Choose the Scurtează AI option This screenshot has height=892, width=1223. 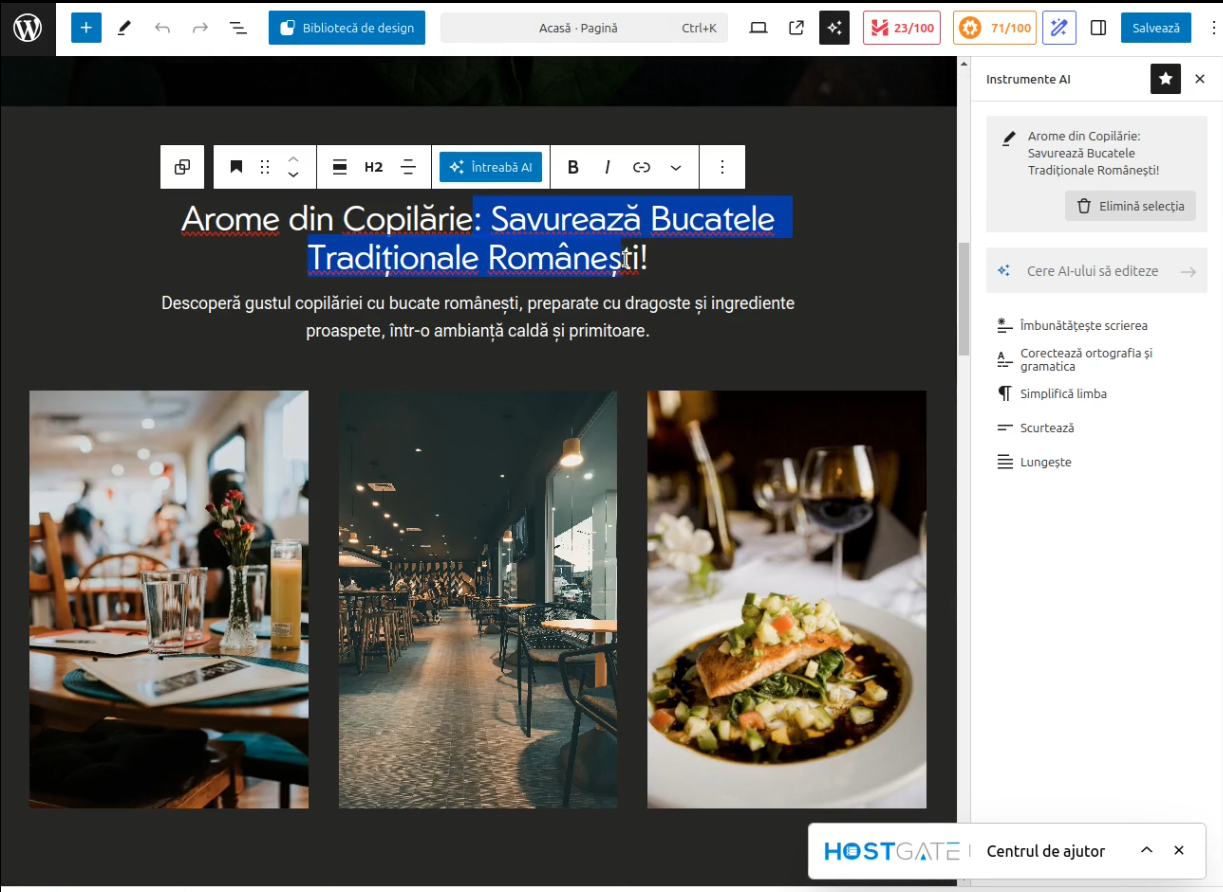pyautogui.click(x=1047, y=428)
